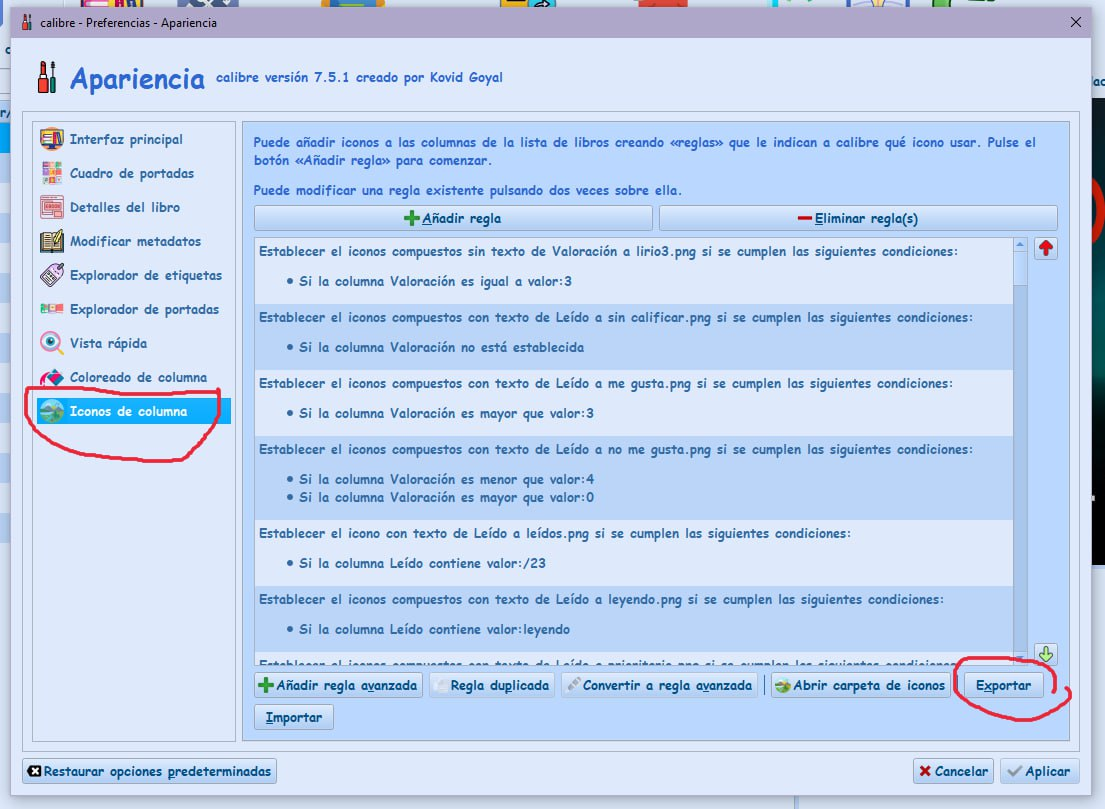
Task: Click condition 'Valoración es mayor que valor:3'
Action: pos(446,414)
